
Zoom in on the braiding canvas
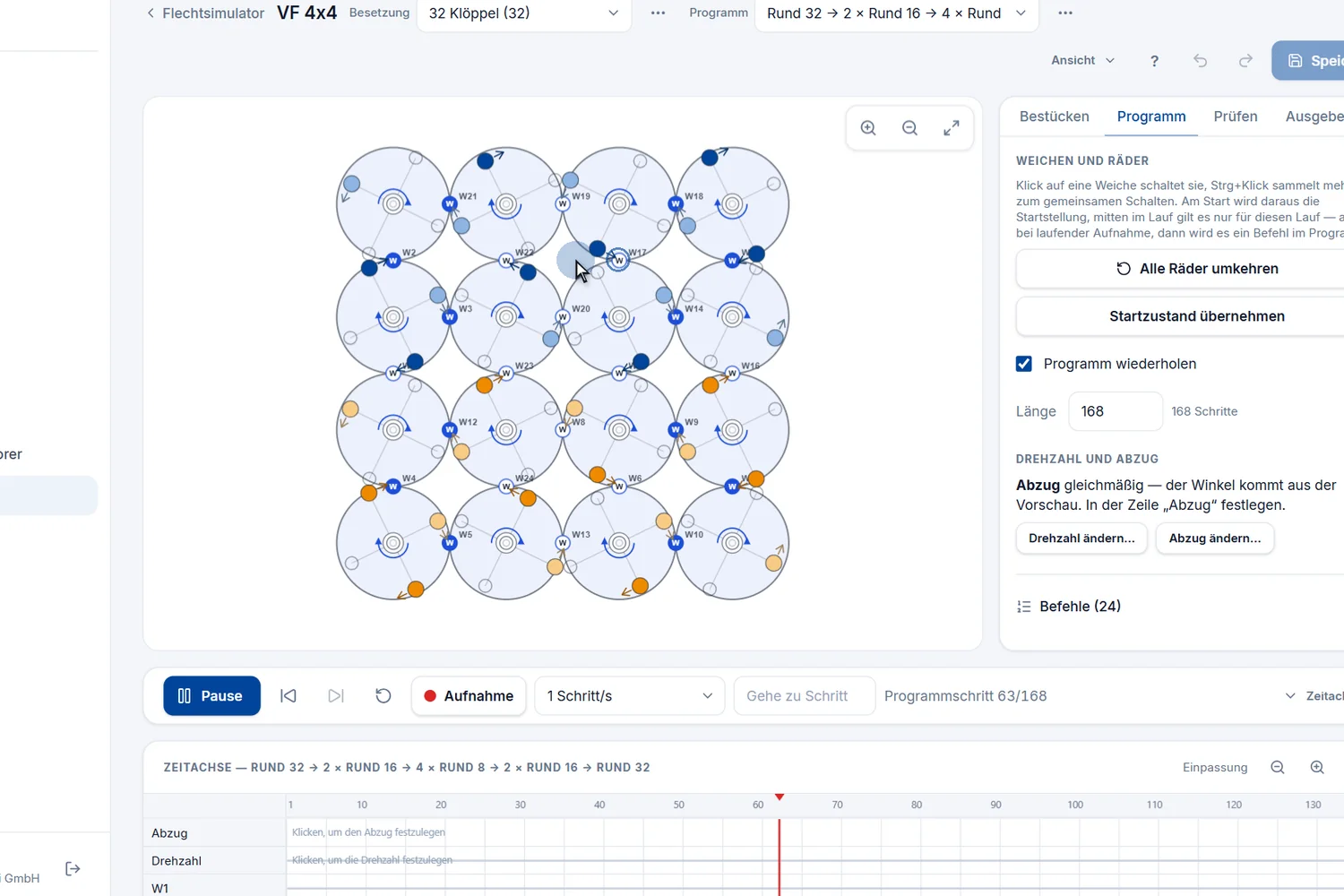[x=868, y=128]
